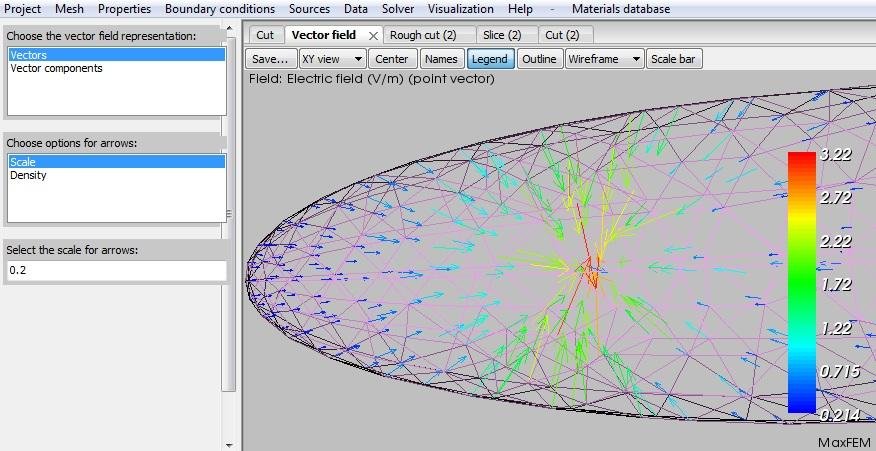Click the color legend gradient bar
The width and height of the screenshot is (876, 451).
[802, 282]
